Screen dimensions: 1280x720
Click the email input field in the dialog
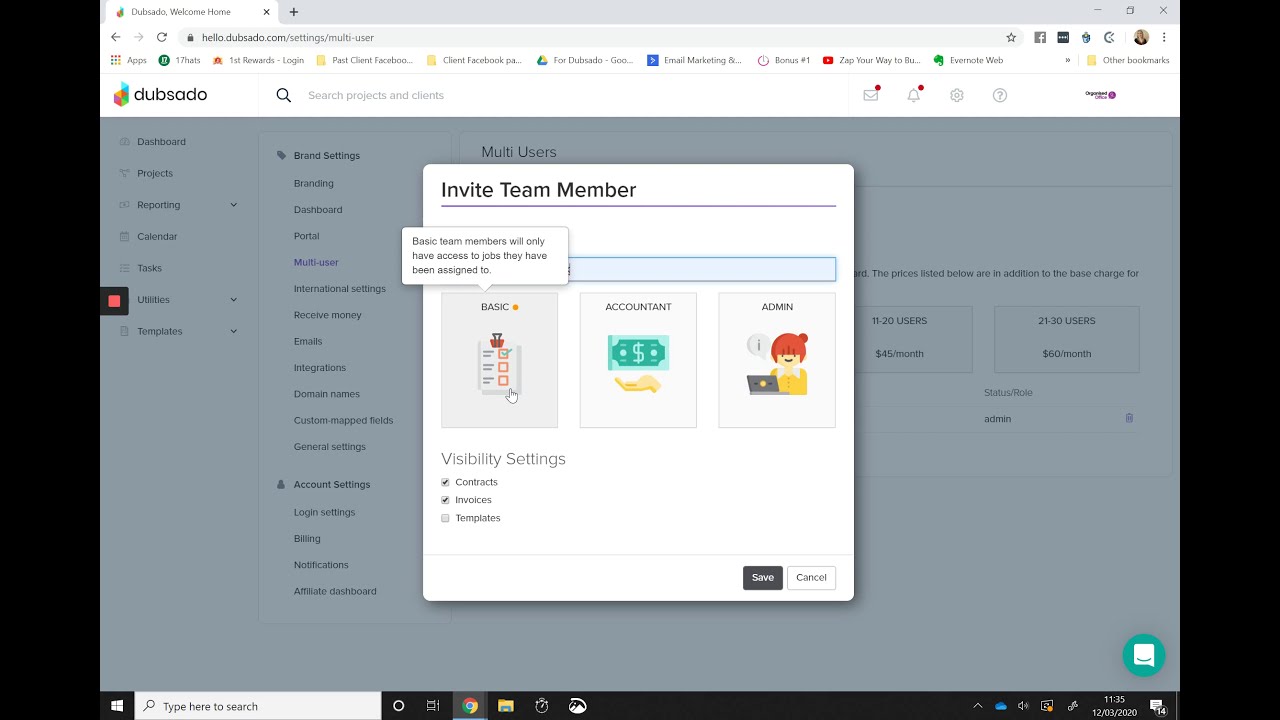[638, 269]
